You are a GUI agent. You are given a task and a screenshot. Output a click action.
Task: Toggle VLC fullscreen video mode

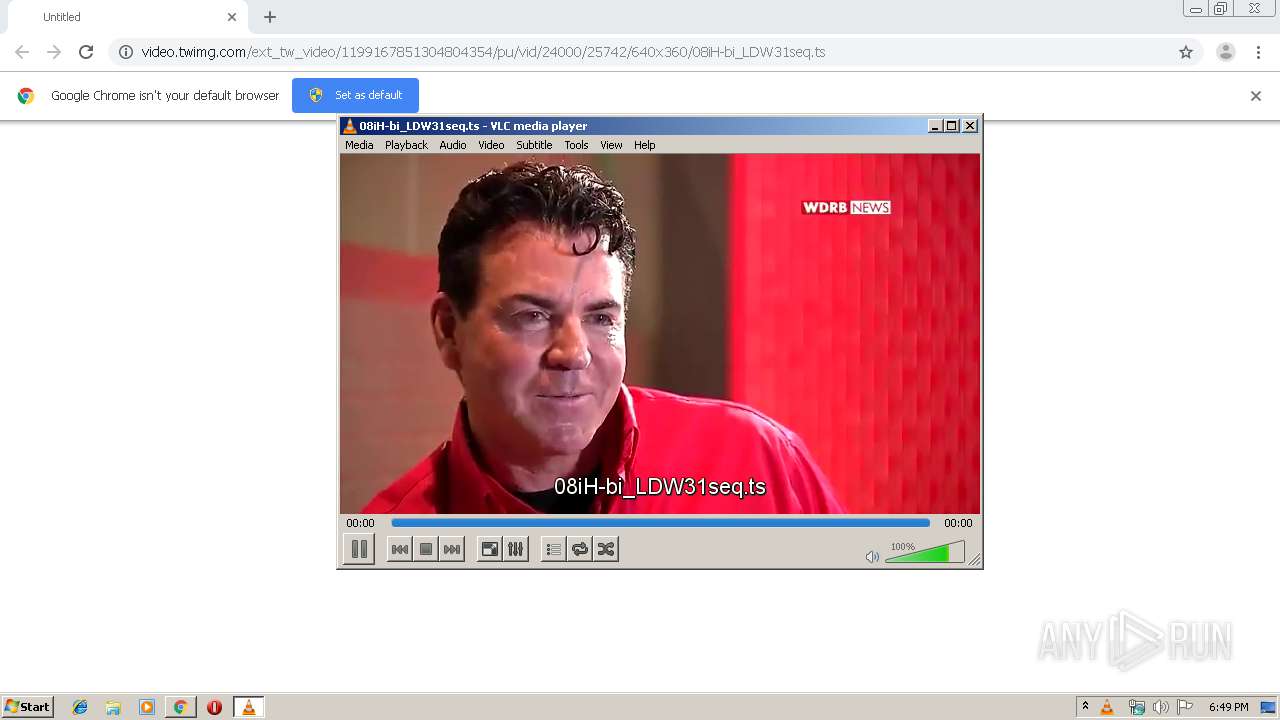[x=489, y=549]
